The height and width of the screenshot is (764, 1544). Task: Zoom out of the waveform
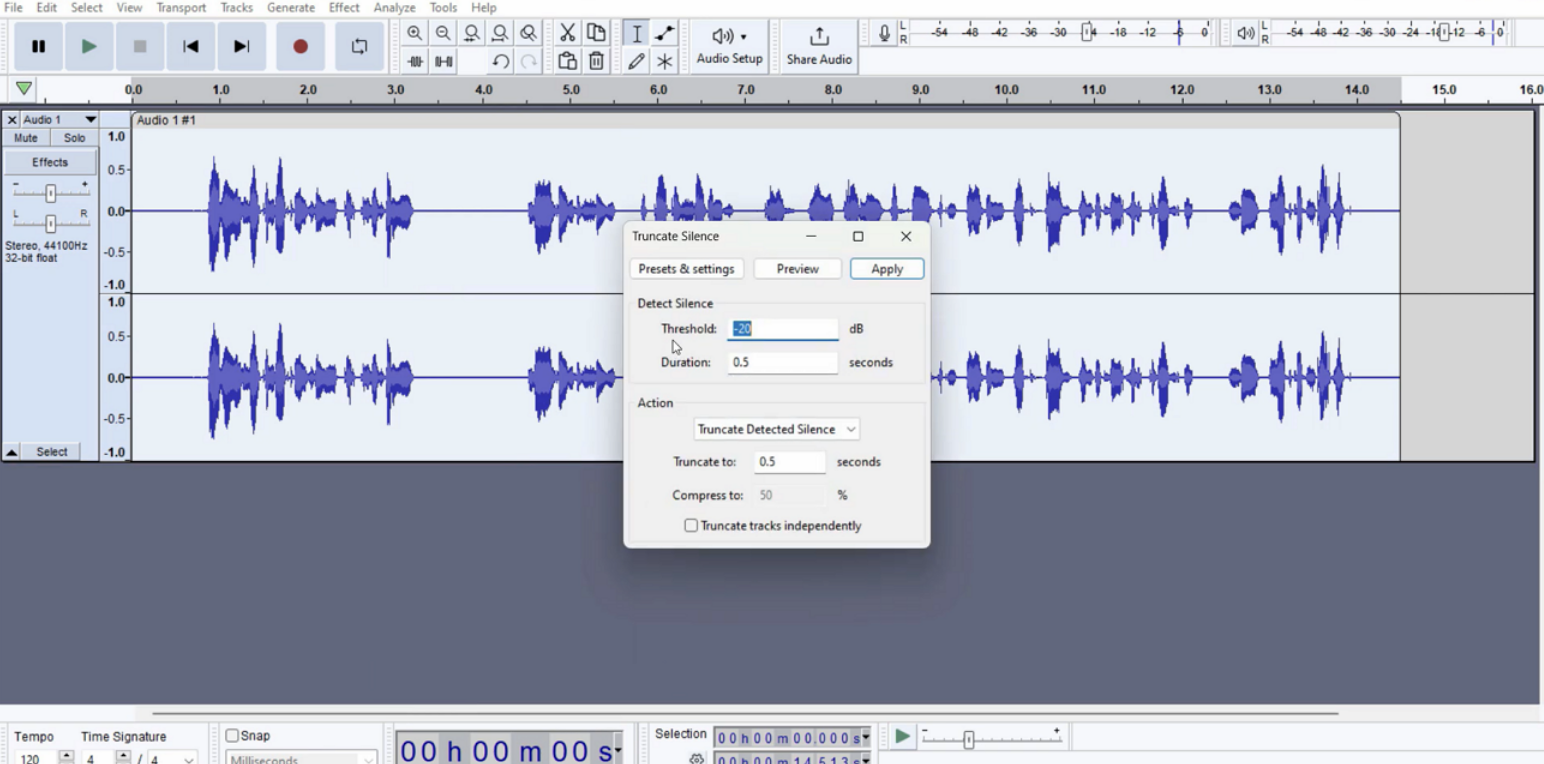point(443,33)
